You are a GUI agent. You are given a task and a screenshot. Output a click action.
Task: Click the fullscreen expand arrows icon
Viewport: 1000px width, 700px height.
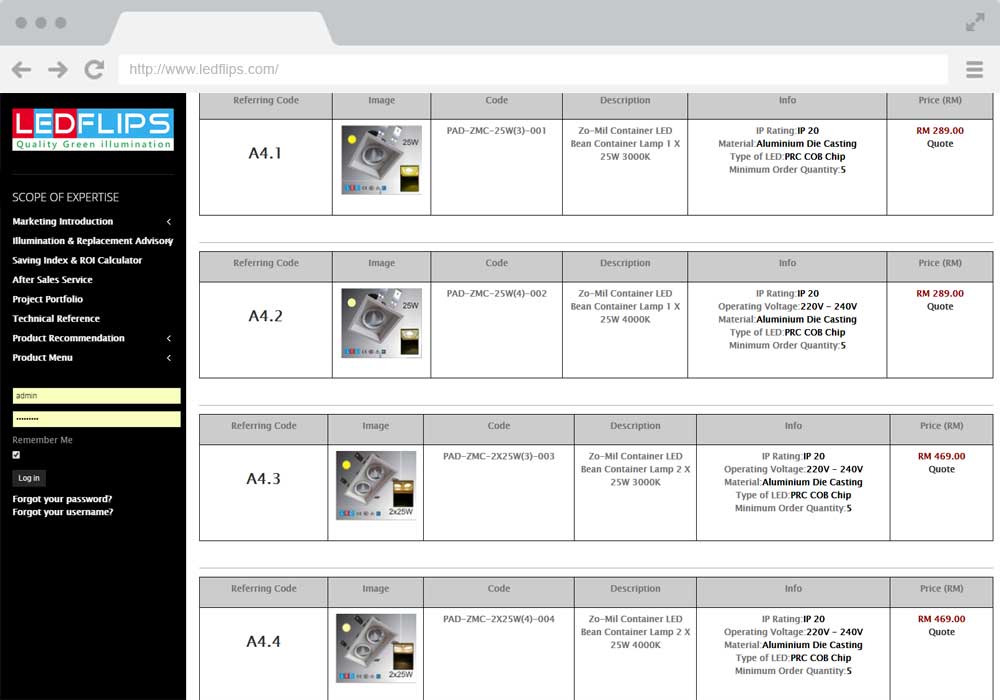[x=974, y=23]
